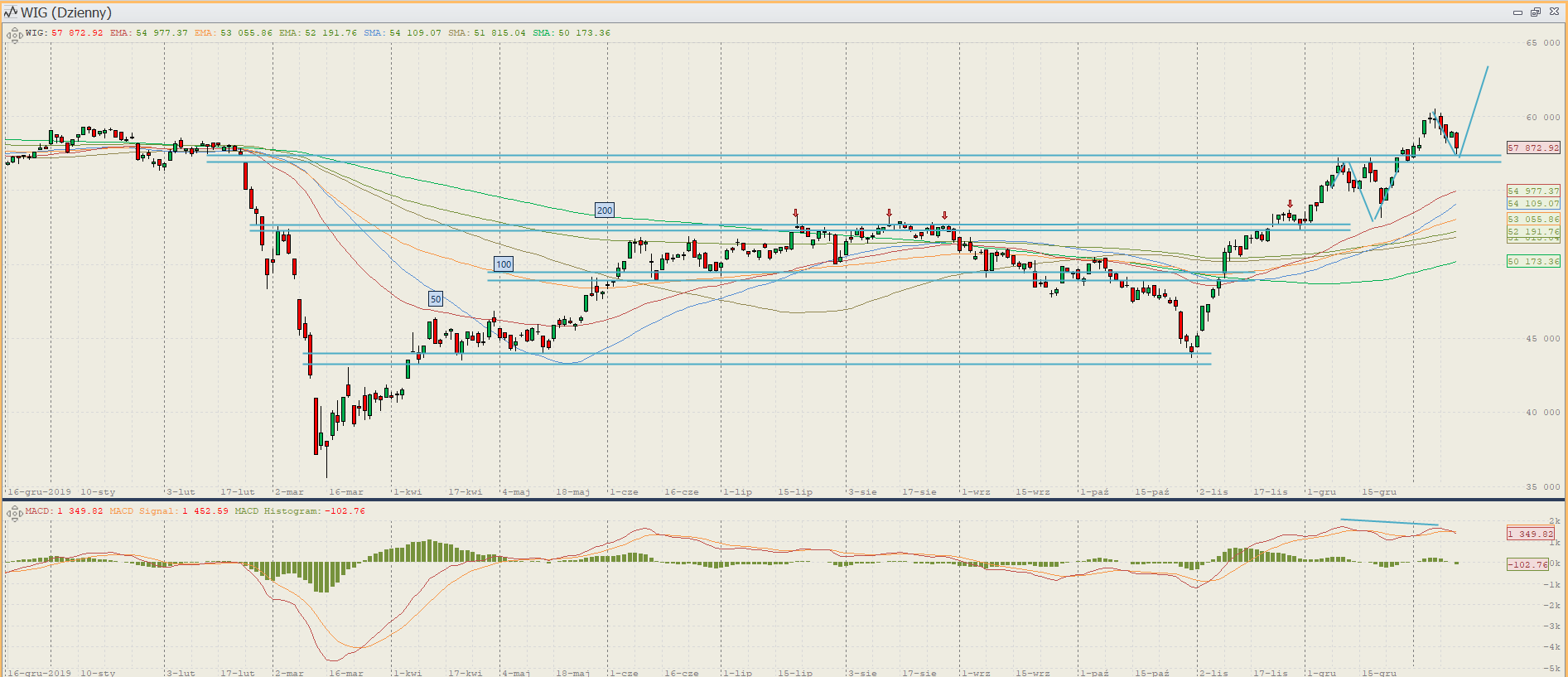Click the chart icon beside WIG (Dzienny) title
The height and width of the screenshot is (677, 1568).
[x=11, y=12]
